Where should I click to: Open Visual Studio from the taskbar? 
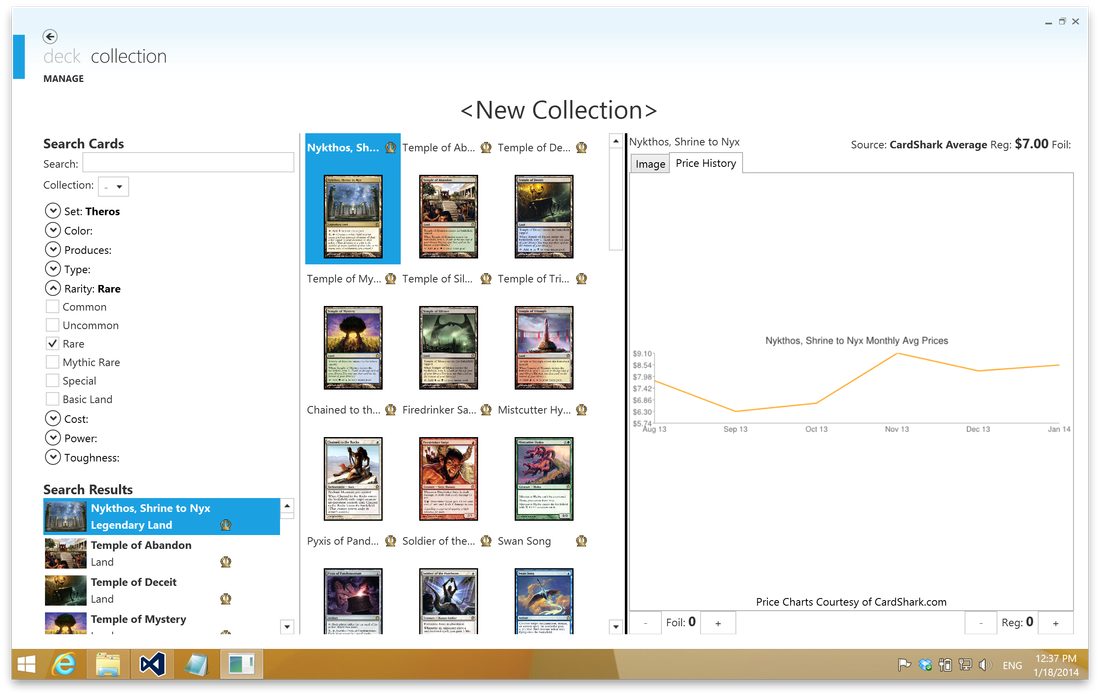click(x=151, y=664)
